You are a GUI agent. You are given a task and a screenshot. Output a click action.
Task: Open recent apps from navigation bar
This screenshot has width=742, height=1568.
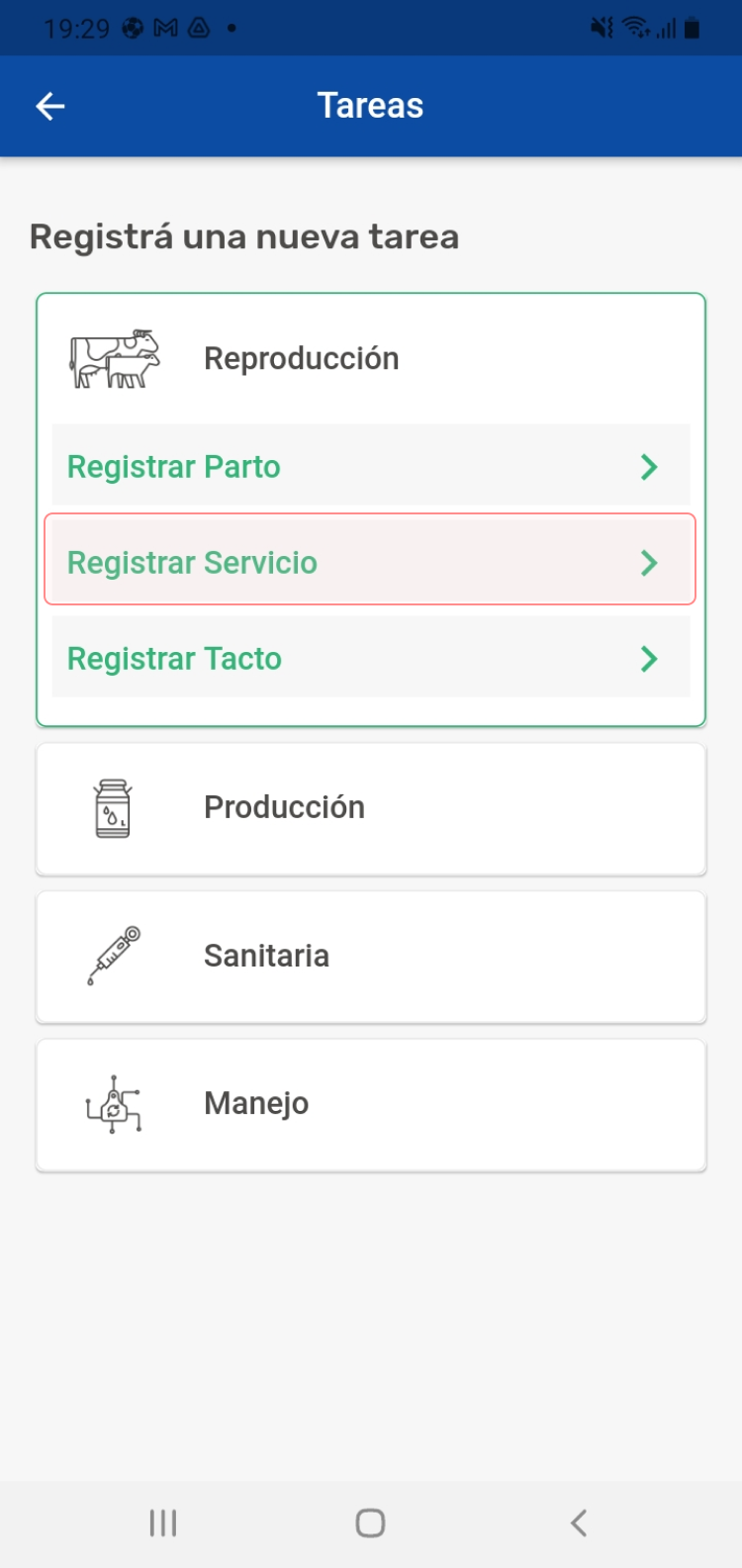pyautogui.click(x=163, y=1522)
